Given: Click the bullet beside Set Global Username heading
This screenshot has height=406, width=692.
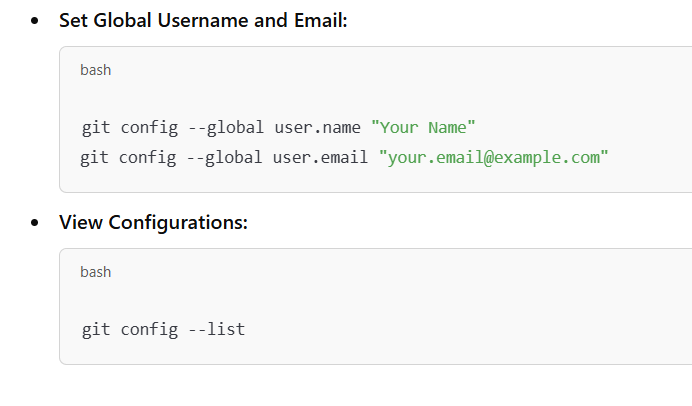Looking at the screenshot, I should pos(36,21).
